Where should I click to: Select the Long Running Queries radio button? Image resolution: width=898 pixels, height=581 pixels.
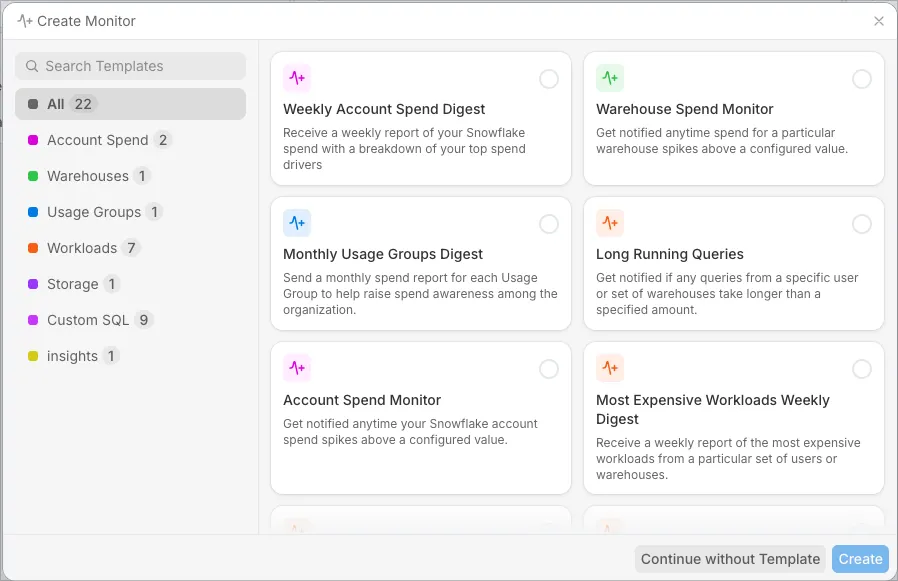pyautogui.click(x=861, y=224)
